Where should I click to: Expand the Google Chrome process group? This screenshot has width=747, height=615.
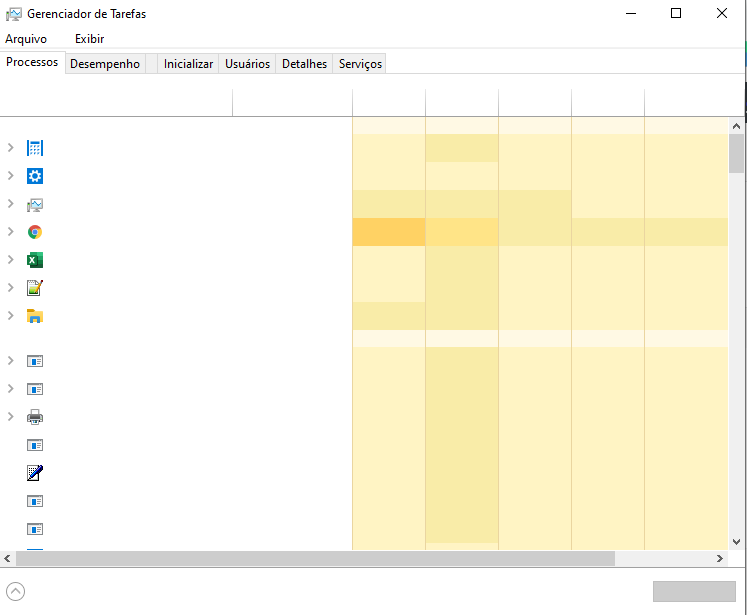coord(10,232)
